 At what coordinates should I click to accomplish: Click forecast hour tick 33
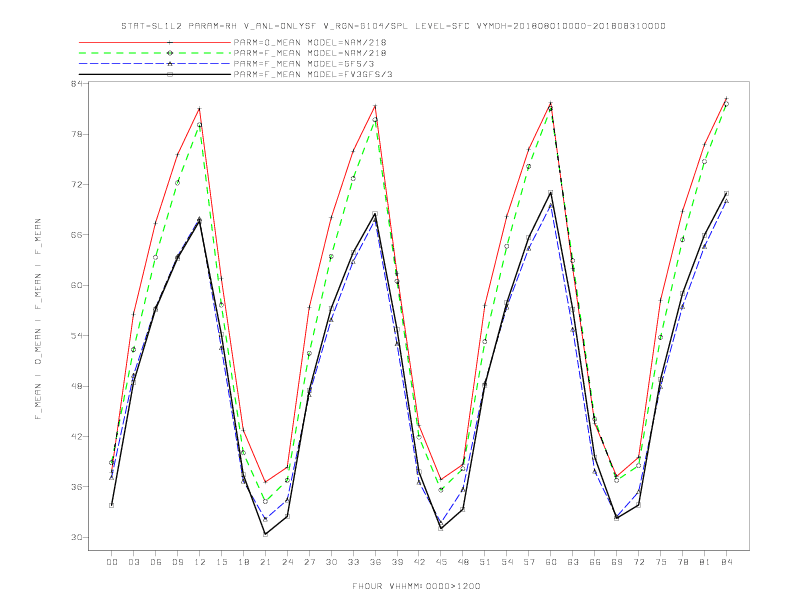pyautogui.click(x=353, y=562)
